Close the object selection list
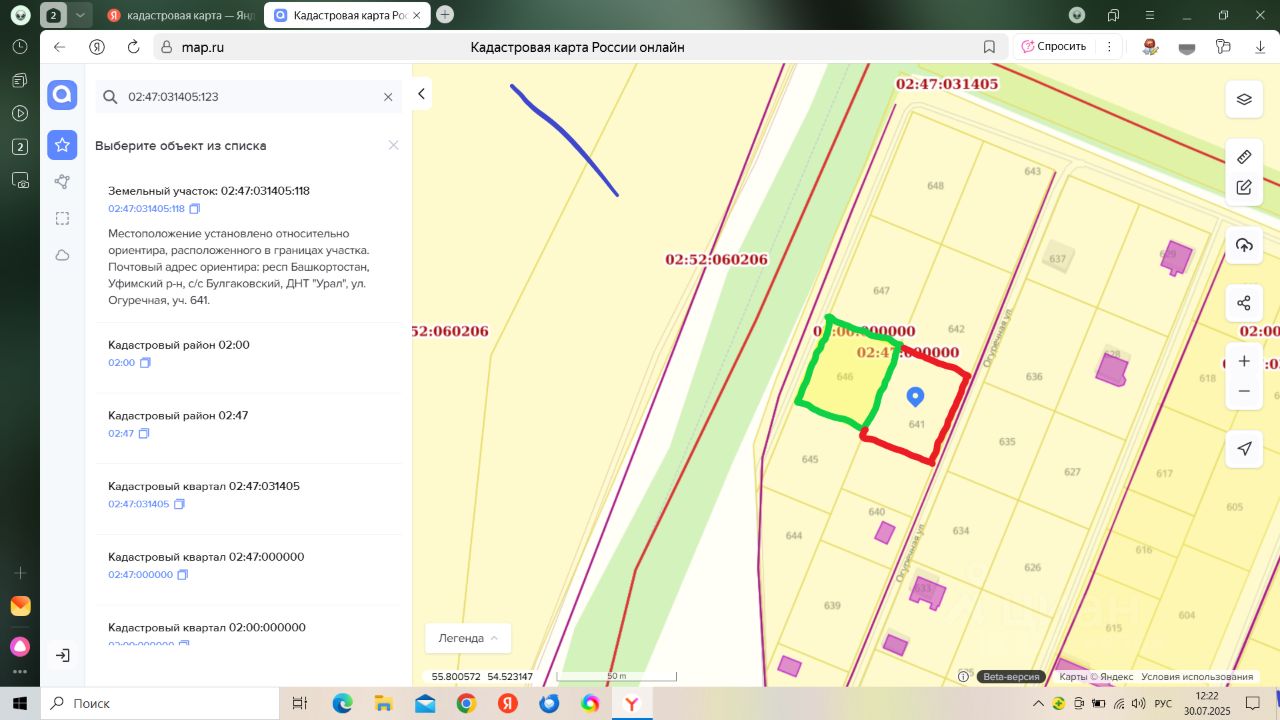 click(x=394, y=145)
